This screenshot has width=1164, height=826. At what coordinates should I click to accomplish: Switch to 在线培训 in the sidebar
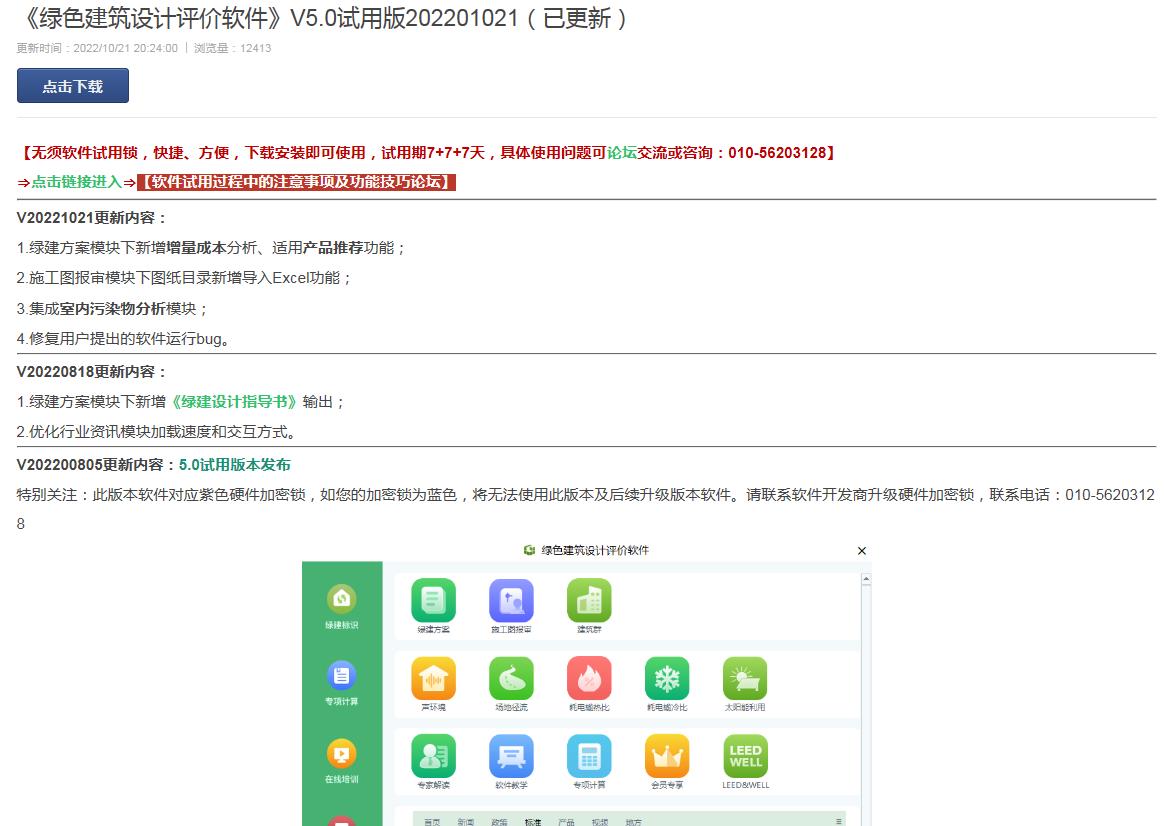pyautogui.click(x=342, y=760)
